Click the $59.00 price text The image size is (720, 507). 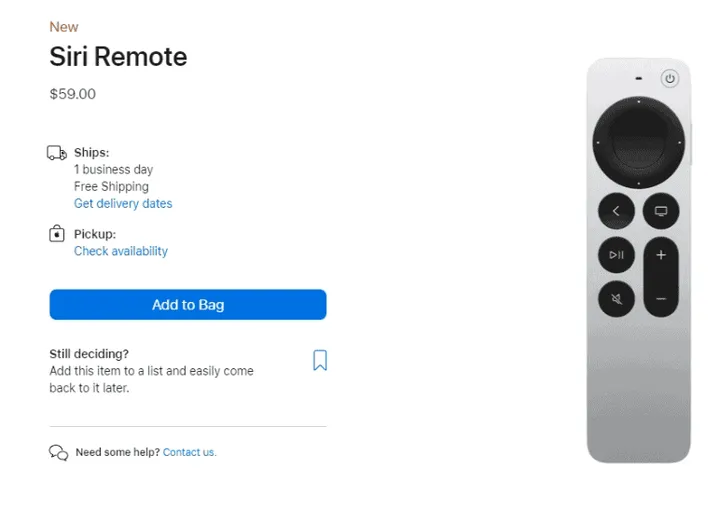coord(73,95)
